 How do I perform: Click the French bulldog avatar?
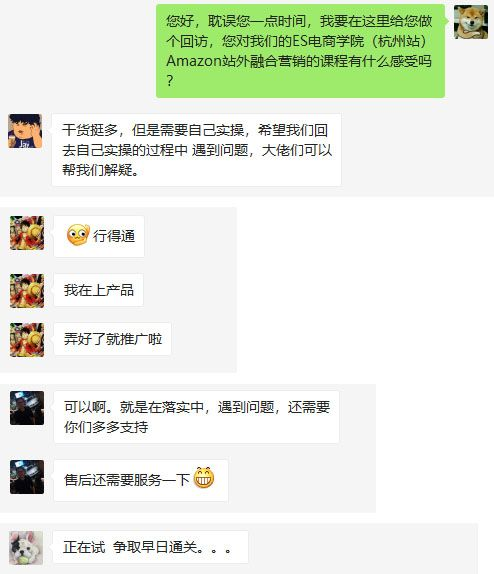point(26,548)
